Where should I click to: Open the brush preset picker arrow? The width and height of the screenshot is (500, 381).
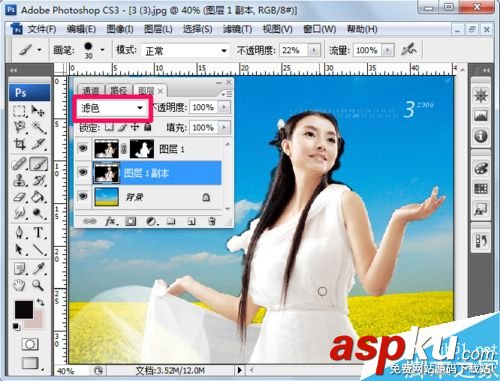click(102, 50)
